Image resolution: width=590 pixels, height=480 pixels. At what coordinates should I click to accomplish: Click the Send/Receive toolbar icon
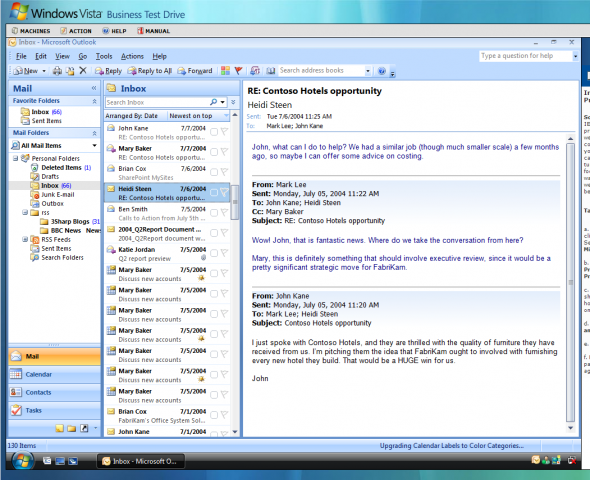pyautogui.click(x=255, y=70)
